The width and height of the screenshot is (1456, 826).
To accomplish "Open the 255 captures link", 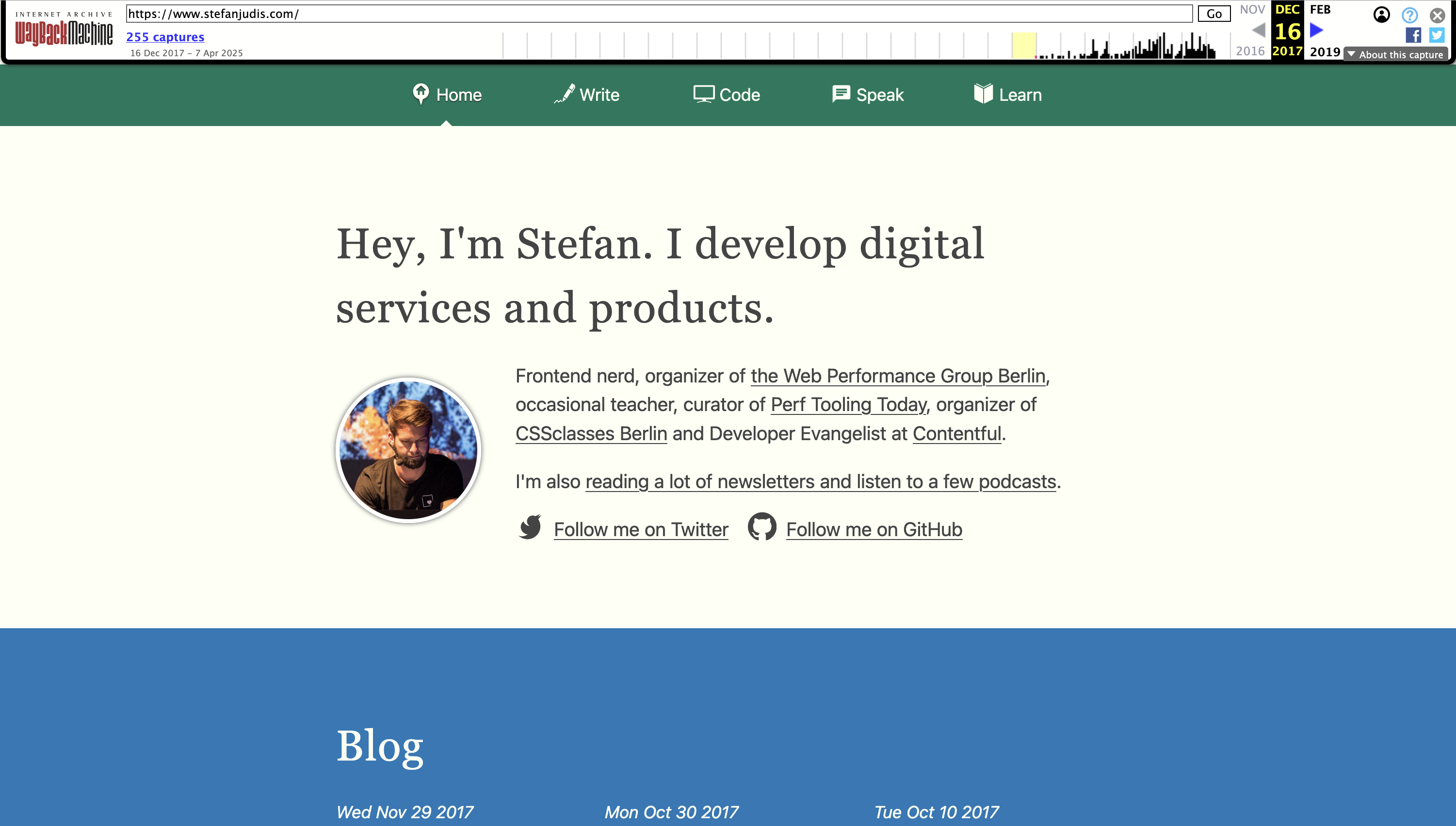I will (165, 37).
